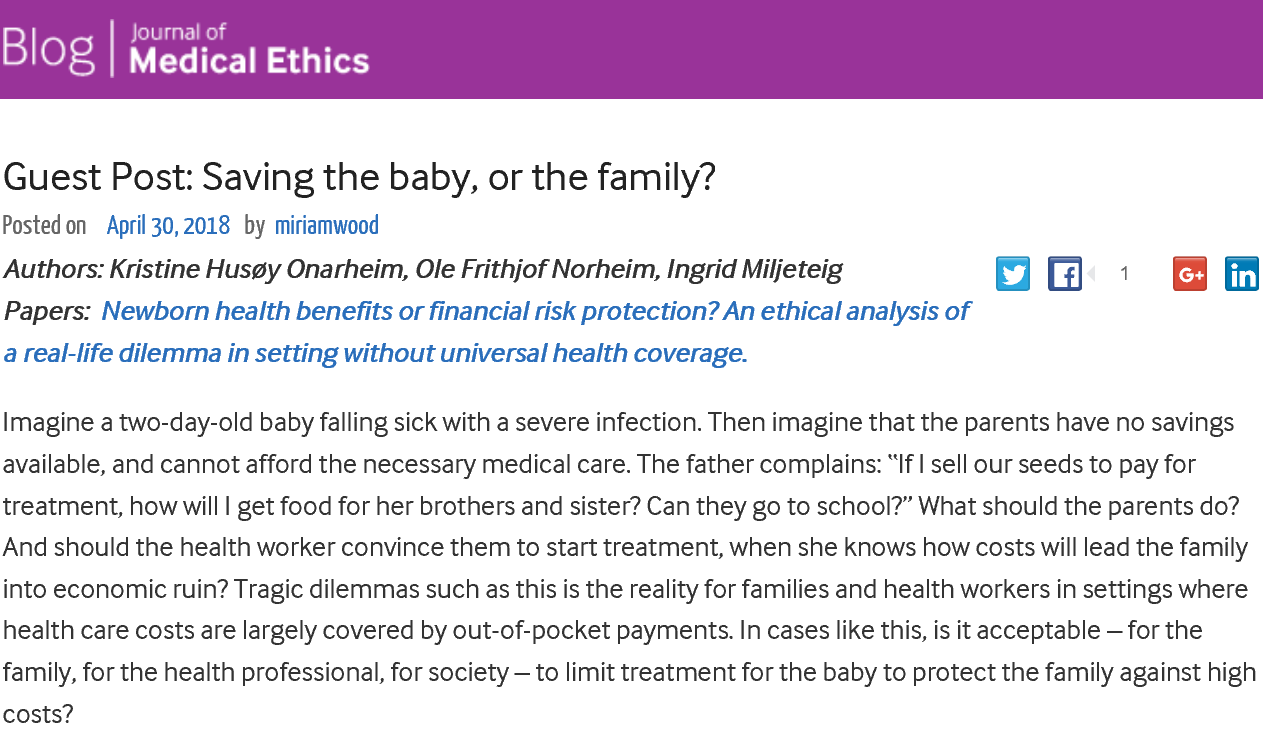The image size is (1263, 745).
Task: Click the 'Authors:' label
Action: [x=53, y=269]
